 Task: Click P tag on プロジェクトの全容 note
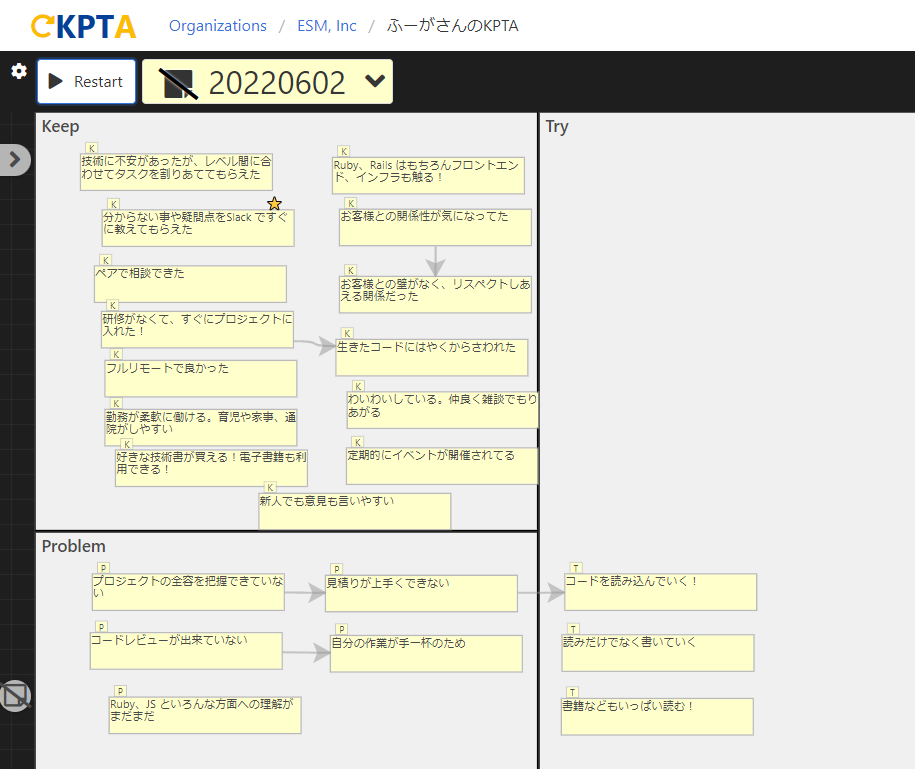[103, 568]
